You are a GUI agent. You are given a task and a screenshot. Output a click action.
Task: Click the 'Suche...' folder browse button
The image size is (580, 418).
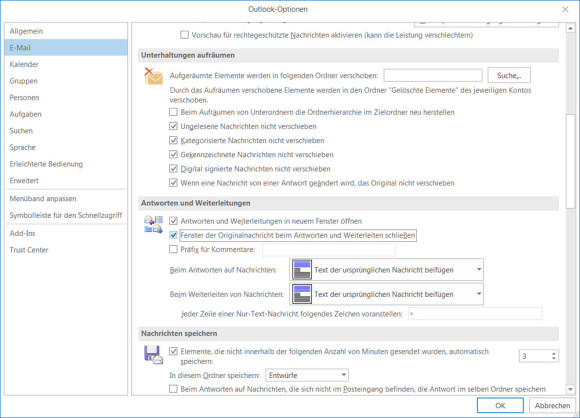pos(509,75)
